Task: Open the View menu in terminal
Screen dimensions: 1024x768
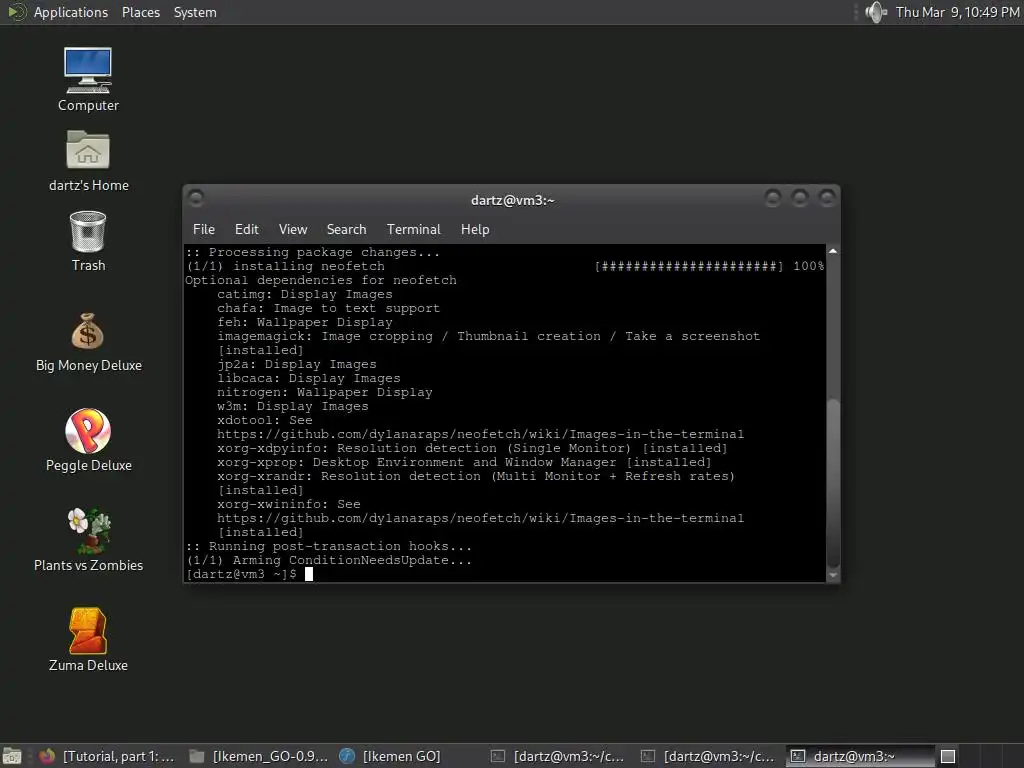Action: coord(293,229)
